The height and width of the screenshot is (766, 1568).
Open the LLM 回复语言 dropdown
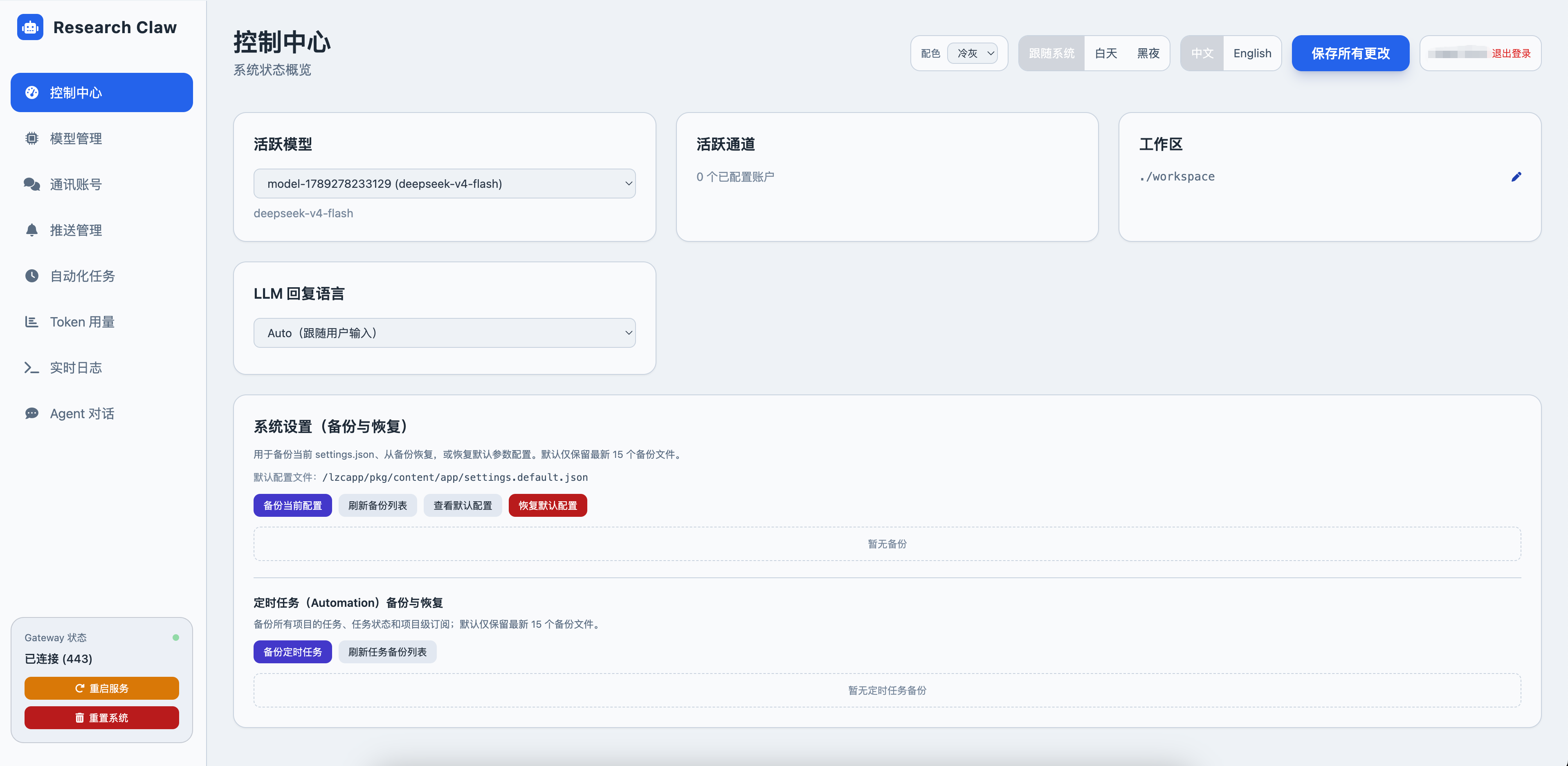(444, 333)
